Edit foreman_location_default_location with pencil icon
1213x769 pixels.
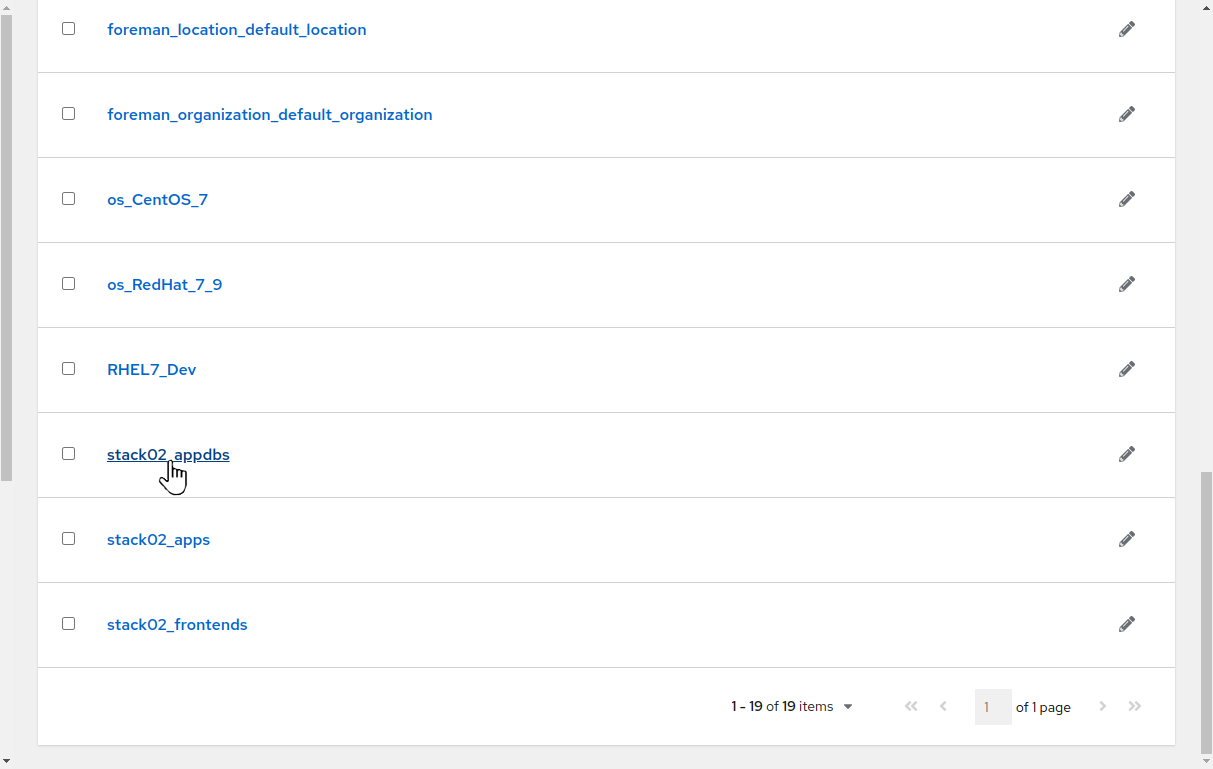click(1127, 29)
